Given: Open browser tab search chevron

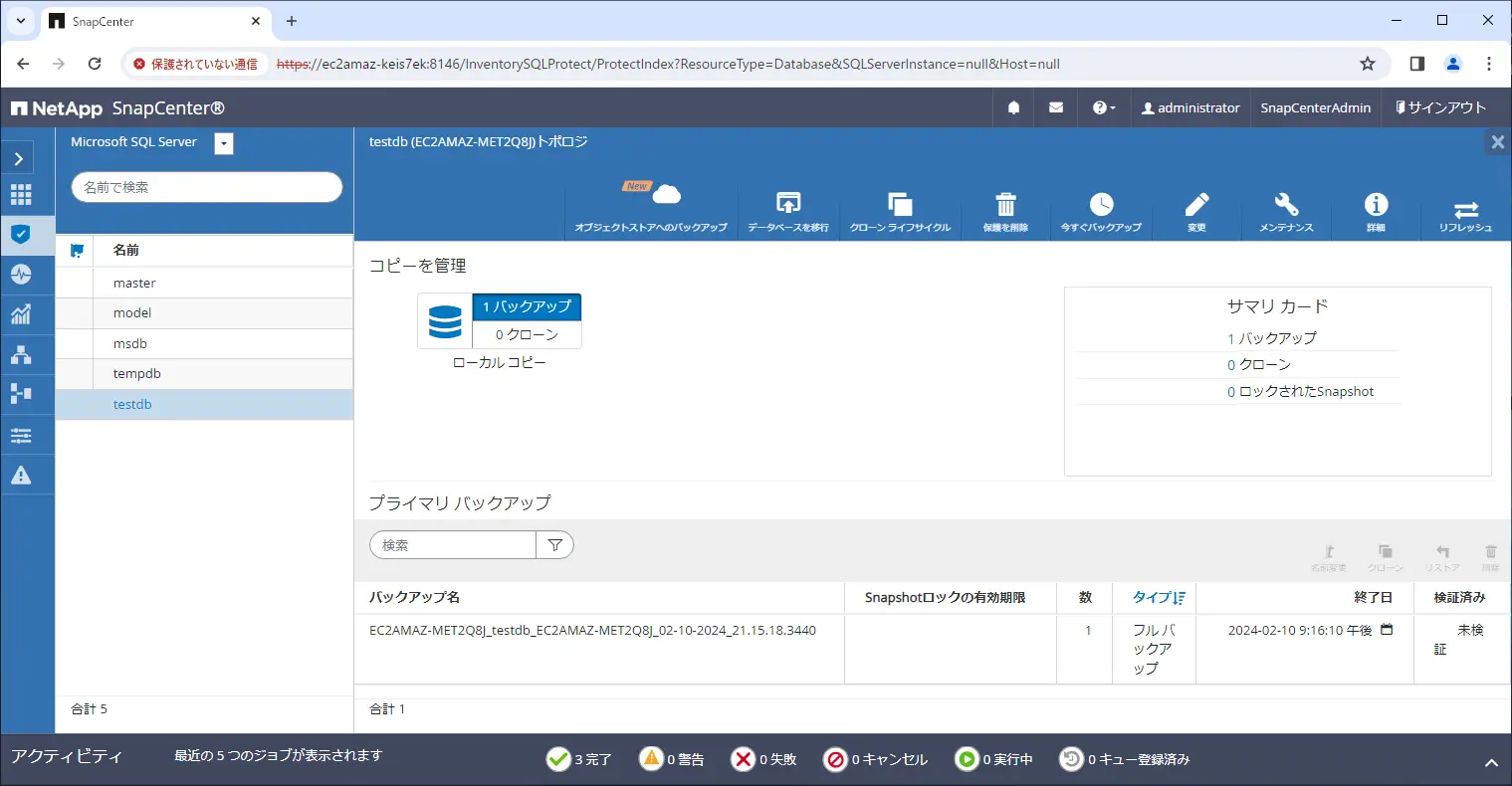Looking at the screenshot, I should click(20, 21).
